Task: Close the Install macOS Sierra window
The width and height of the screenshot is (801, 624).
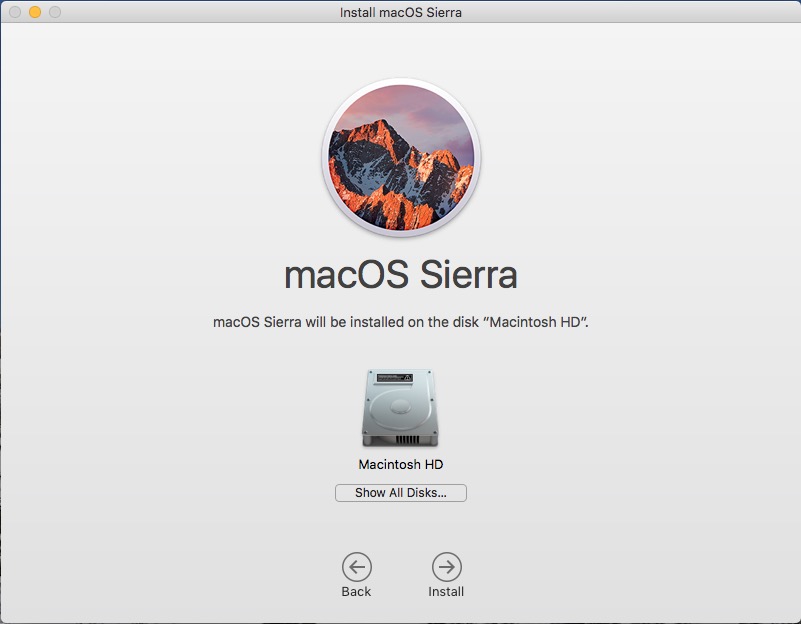Action: [14, 12]
